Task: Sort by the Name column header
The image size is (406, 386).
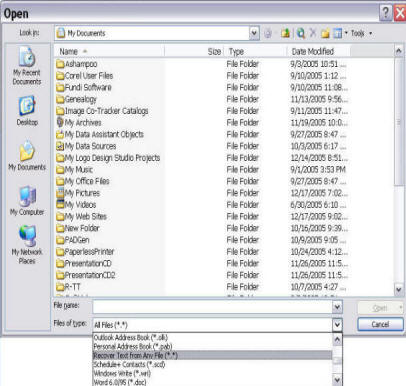Action: (x=109, y=51)
